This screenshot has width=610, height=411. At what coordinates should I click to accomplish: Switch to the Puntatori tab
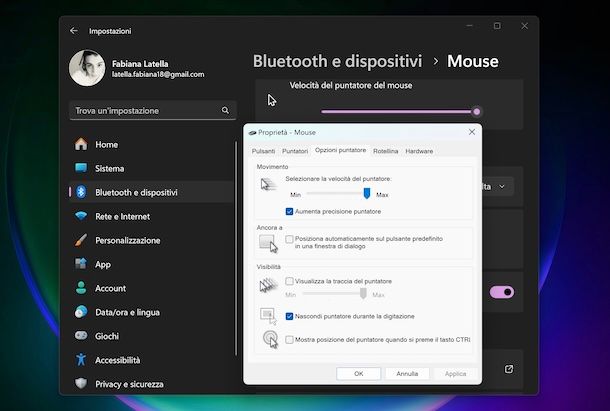click(x=295, y=151)
